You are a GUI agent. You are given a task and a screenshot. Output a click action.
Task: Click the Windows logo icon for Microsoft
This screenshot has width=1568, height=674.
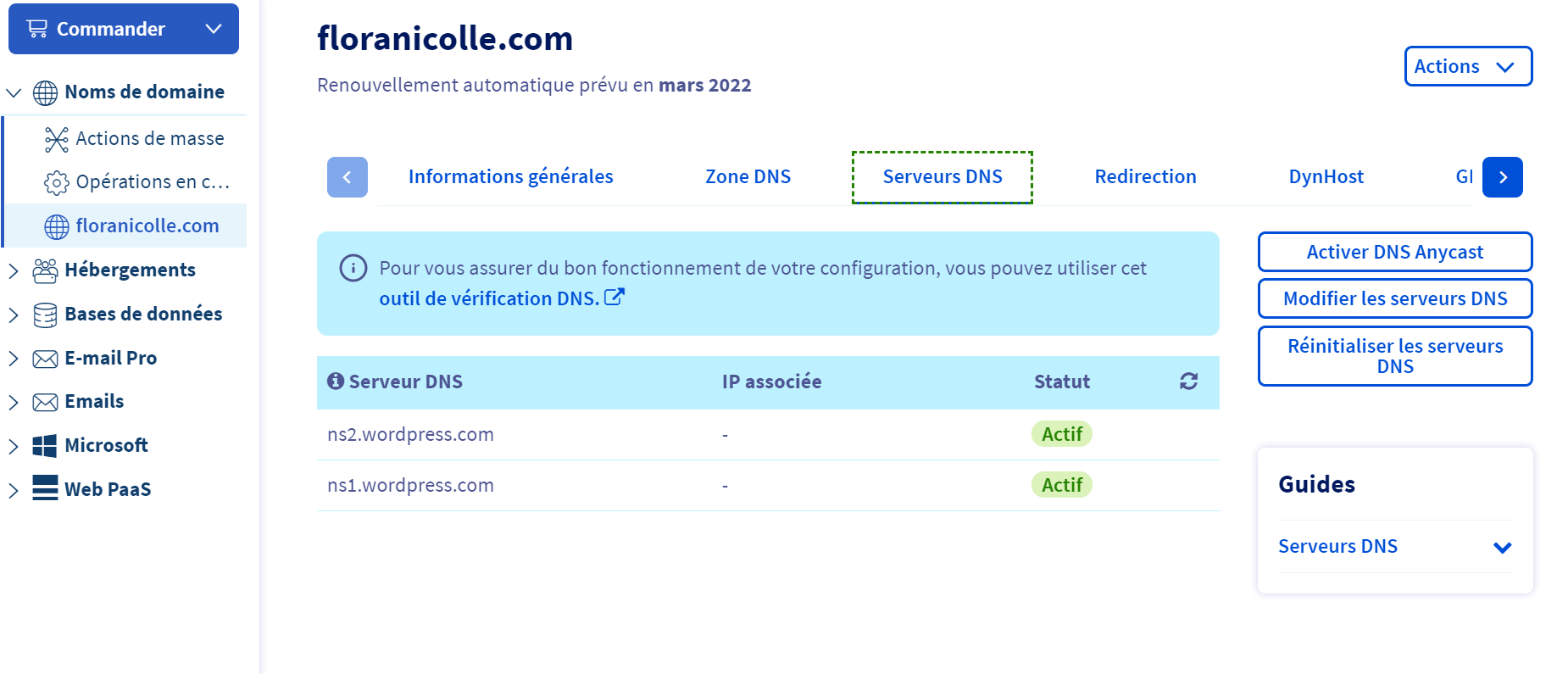coord(45,446)
